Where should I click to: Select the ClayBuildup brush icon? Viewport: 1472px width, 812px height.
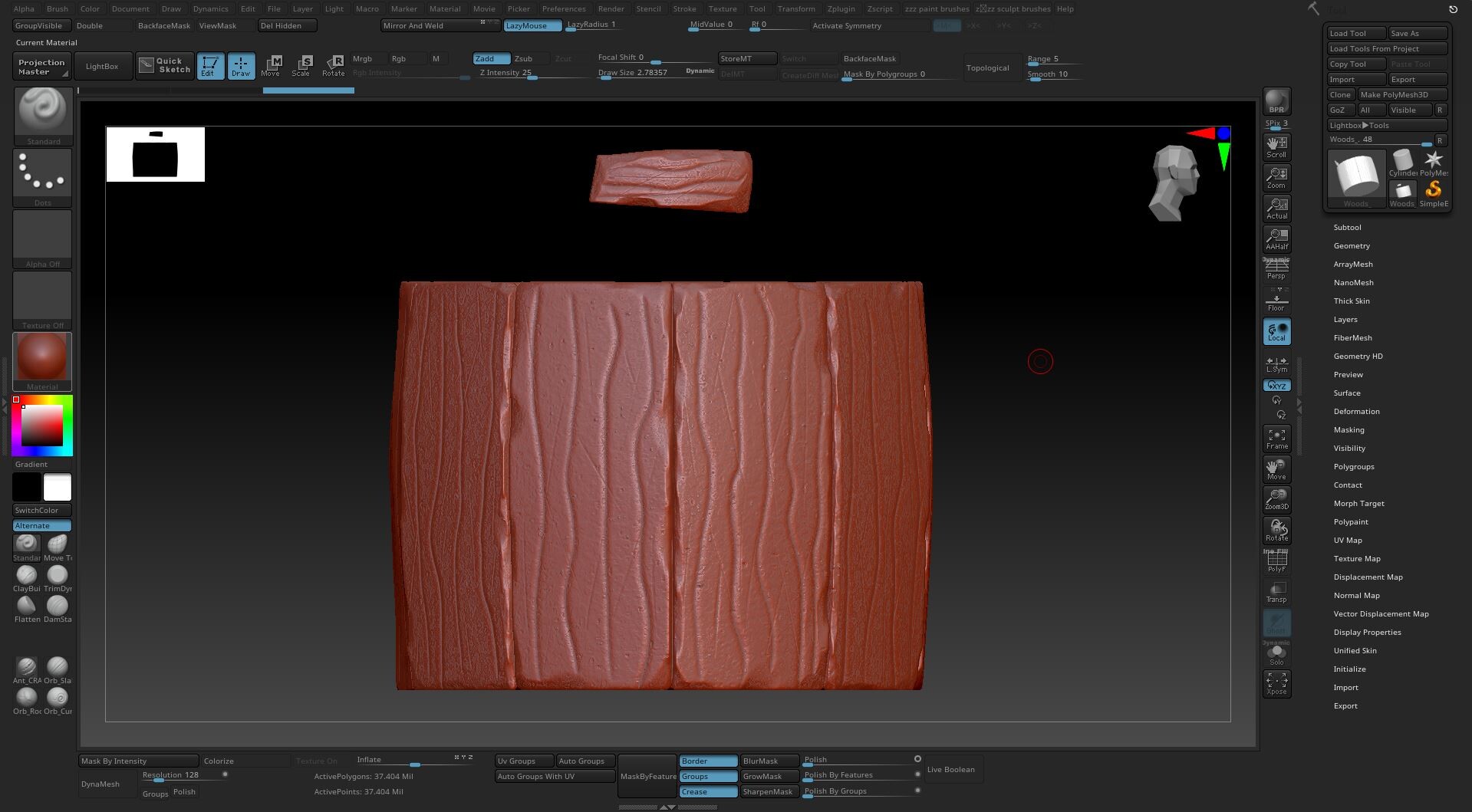point(27,576)
